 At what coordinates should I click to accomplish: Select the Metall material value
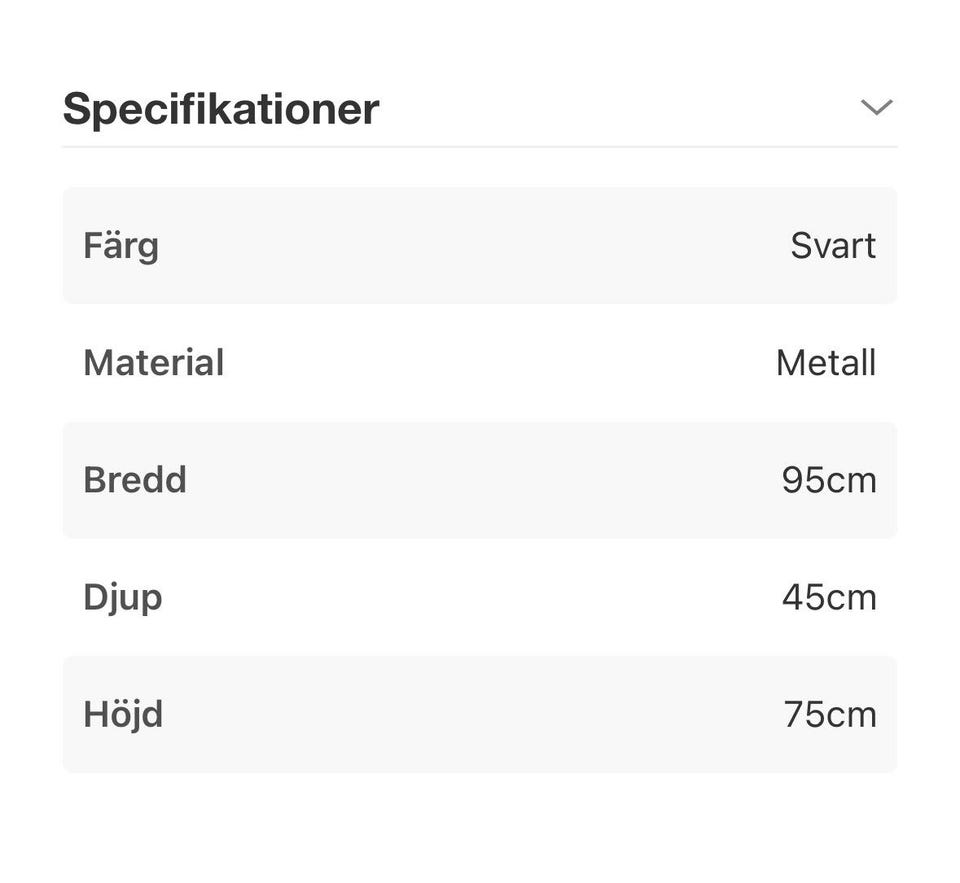[826, 362]
